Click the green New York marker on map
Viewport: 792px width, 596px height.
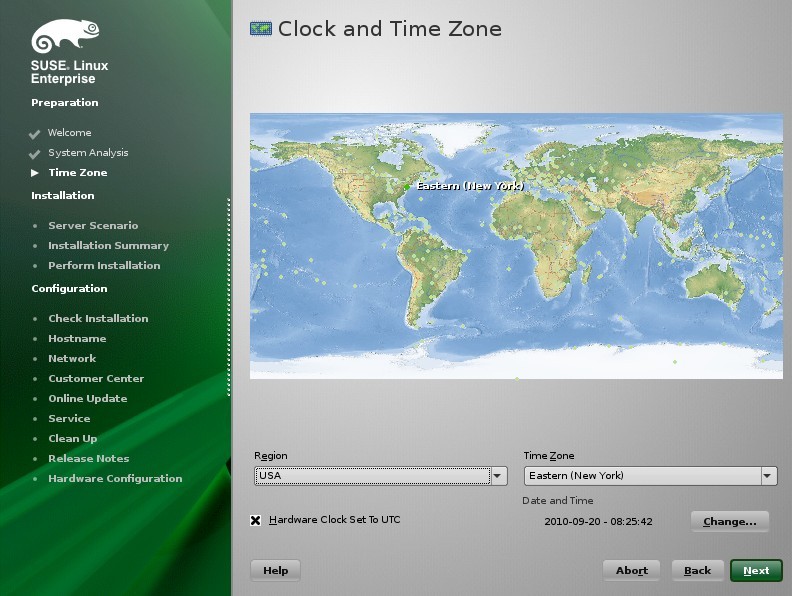click(407, 187)
